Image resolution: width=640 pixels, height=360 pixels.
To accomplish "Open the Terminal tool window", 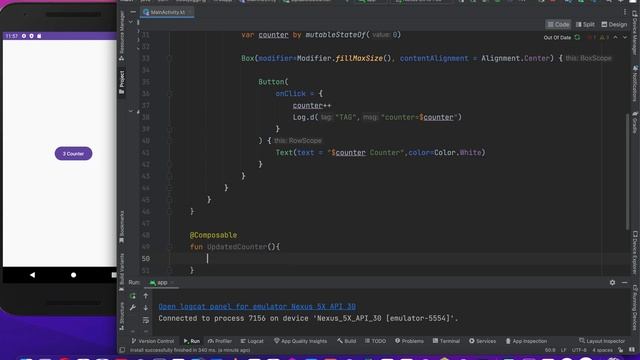I will pyautogui.click(x=446, y=341).
